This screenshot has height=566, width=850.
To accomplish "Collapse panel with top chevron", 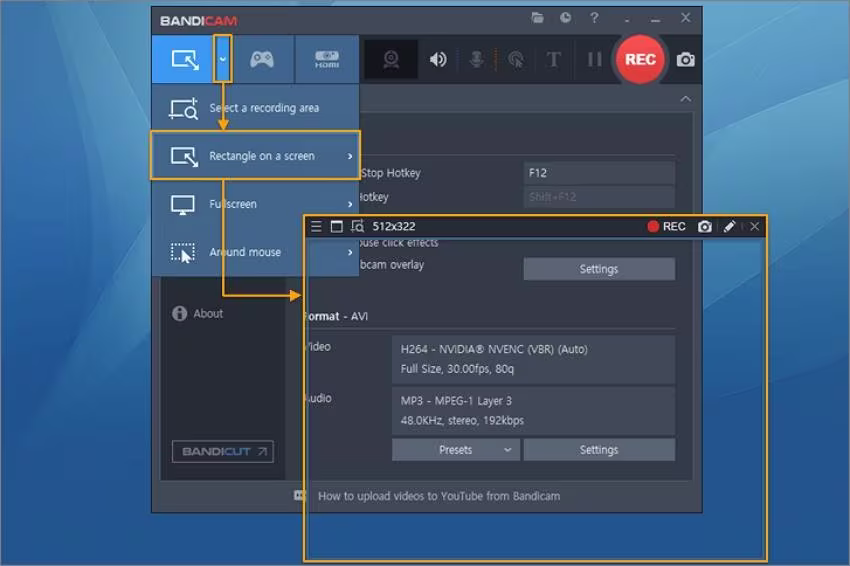I will [686, 99].
